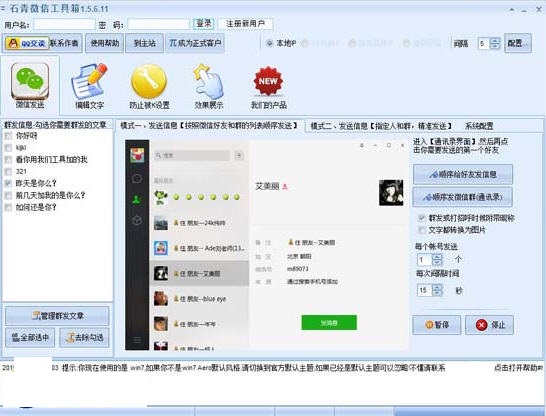
Task: Click the 每次间隔时间 value 15 field
Action: coord(425,290)
